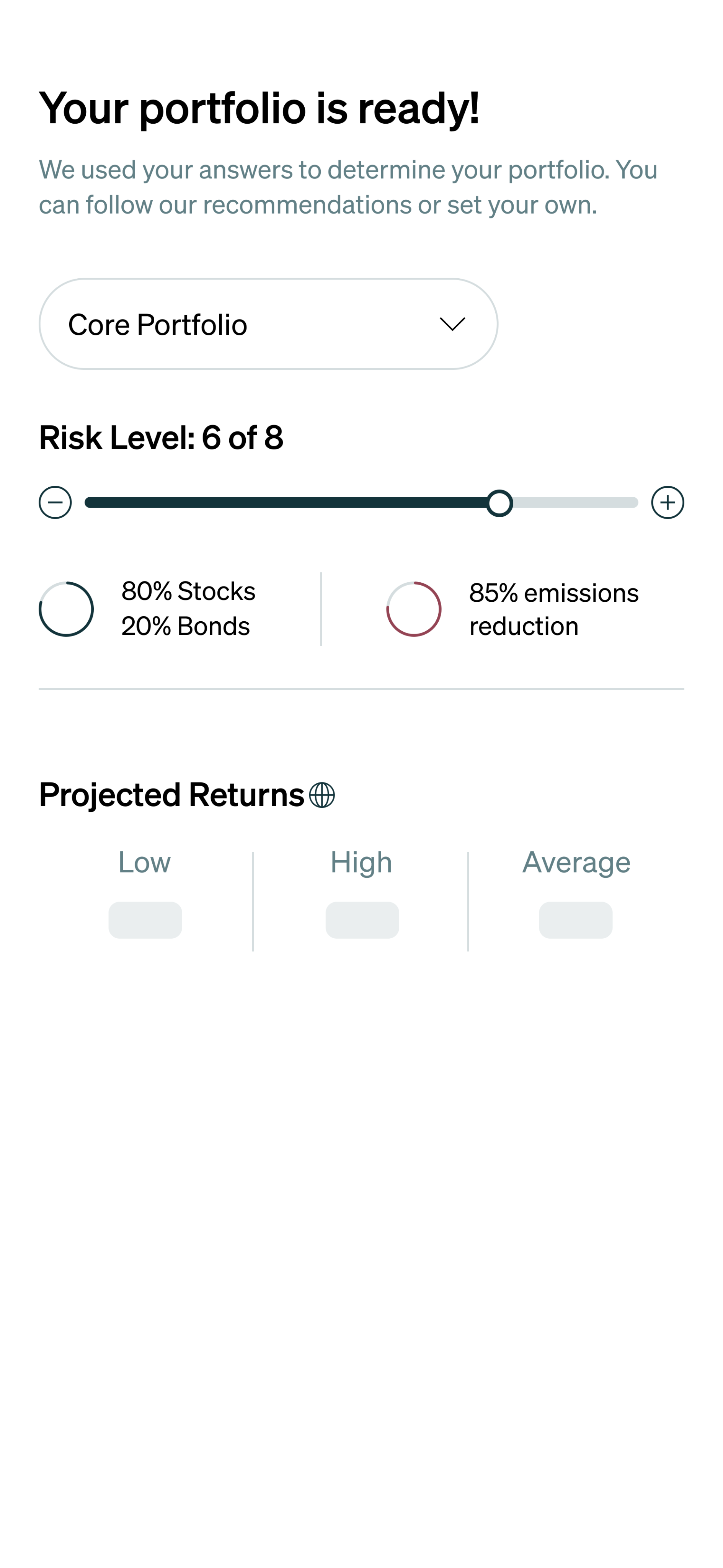723x1568 pixels.
Task: Tap the "Risk Level: 6 of 8" heading
Action: pyautogui.click(x=161, y=438)
